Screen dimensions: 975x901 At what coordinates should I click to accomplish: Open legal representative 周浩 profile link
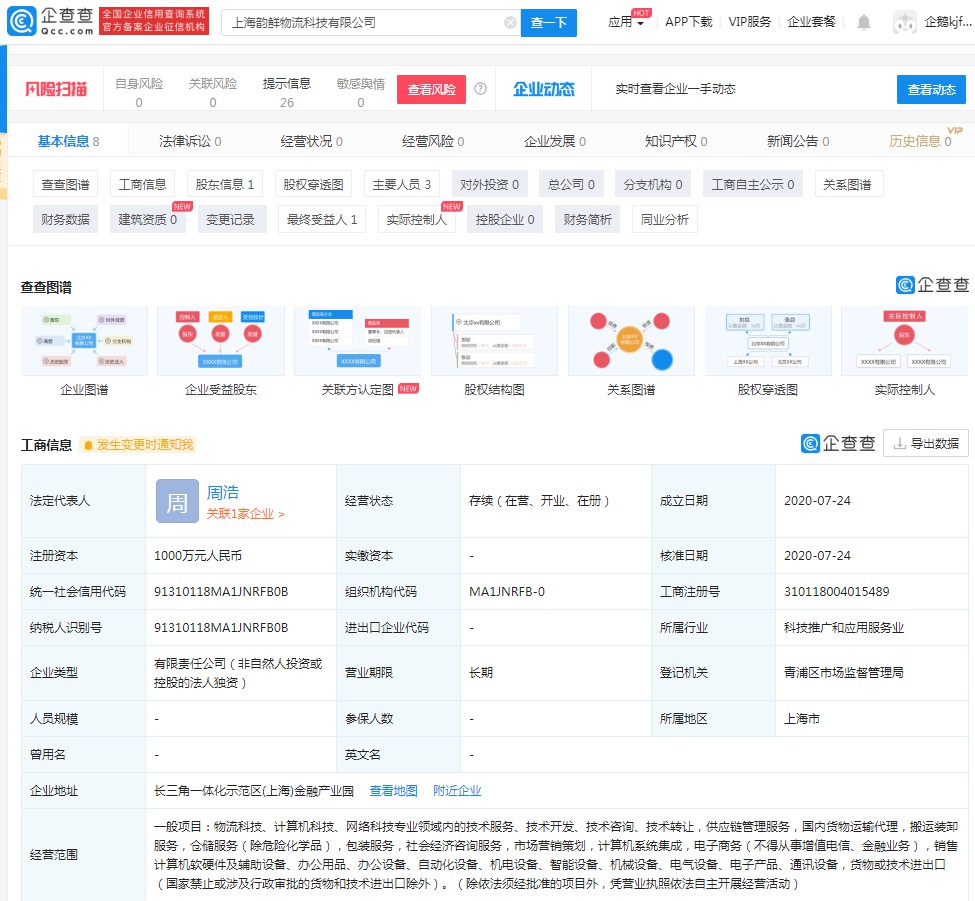pos(223,492)
